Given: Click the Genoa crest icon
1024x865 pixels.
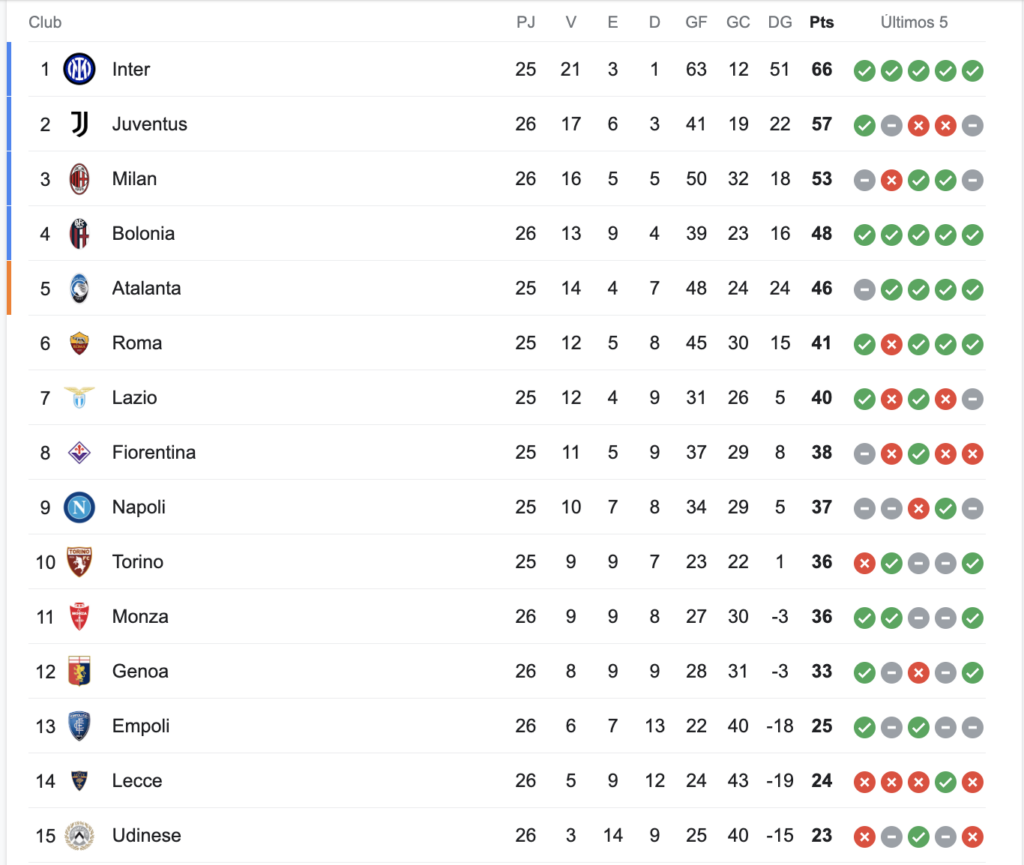Looking at the screenshot, I should tap(79, 671).
